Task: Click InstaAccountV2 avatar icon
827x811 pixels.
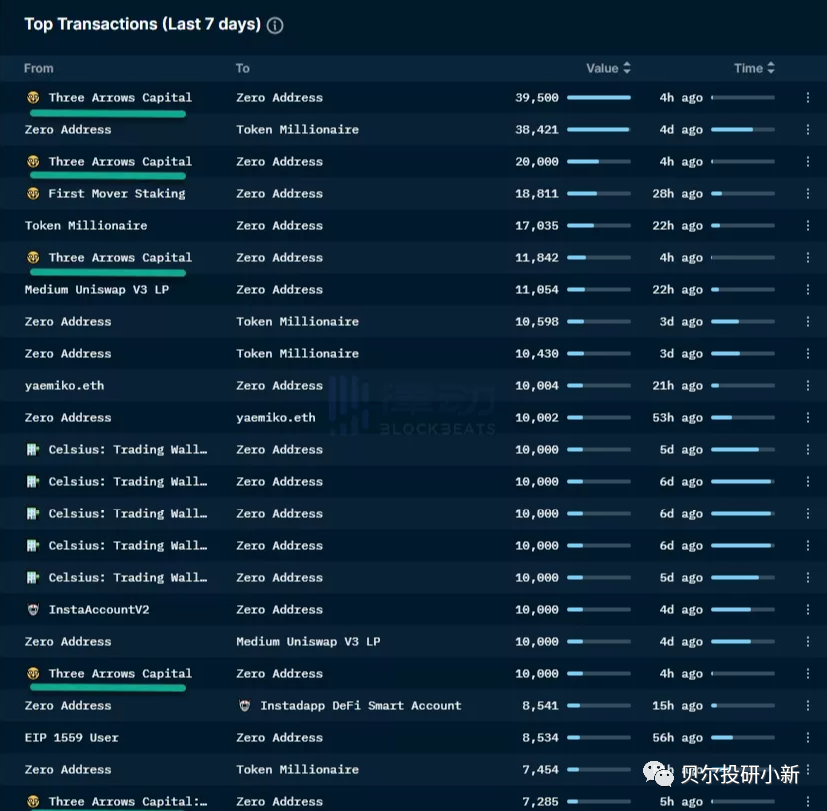Action: 33,610
